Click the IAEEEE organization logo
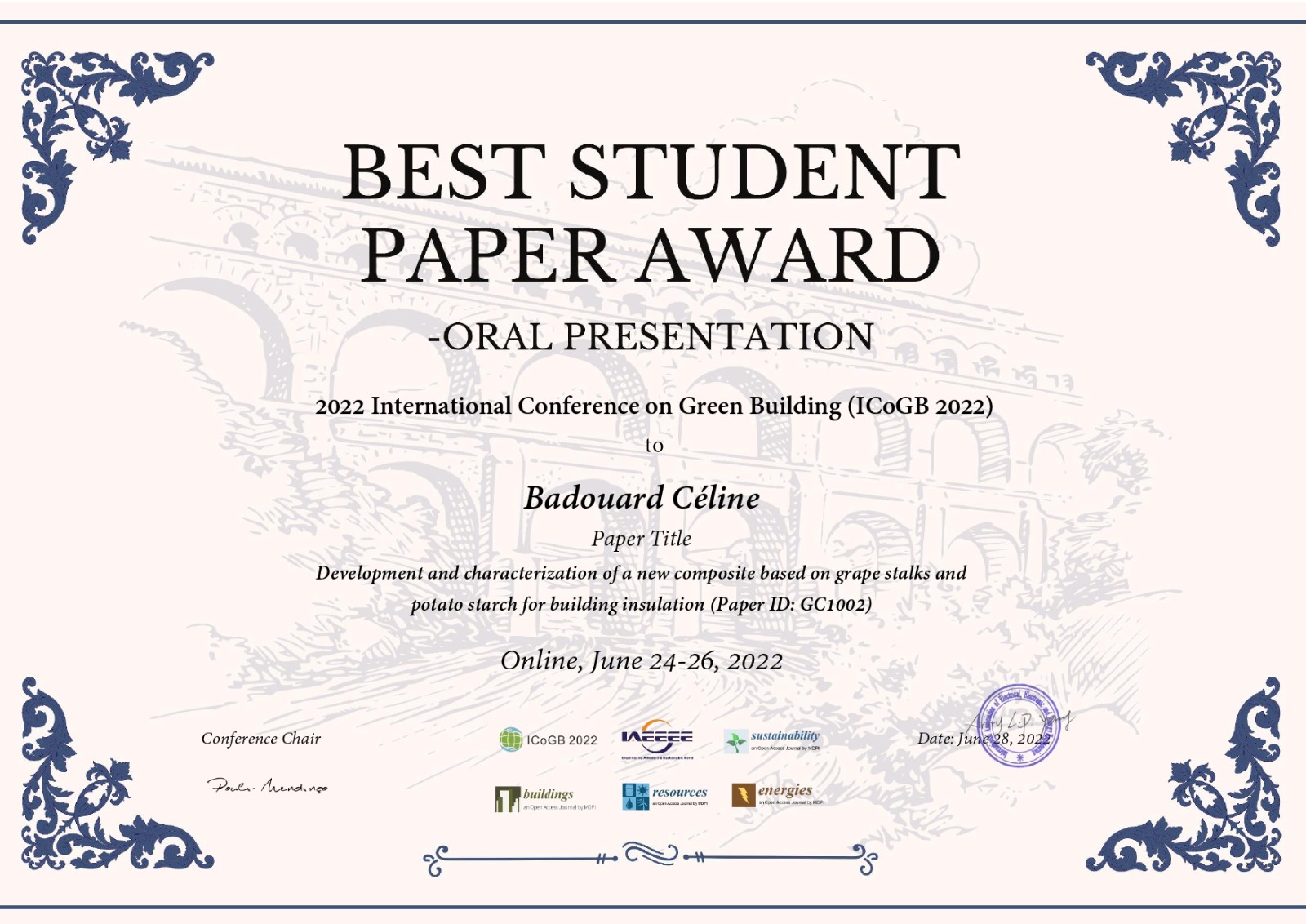The width and height of the screenshot is (1306, 924). click(x=657, y=738)
